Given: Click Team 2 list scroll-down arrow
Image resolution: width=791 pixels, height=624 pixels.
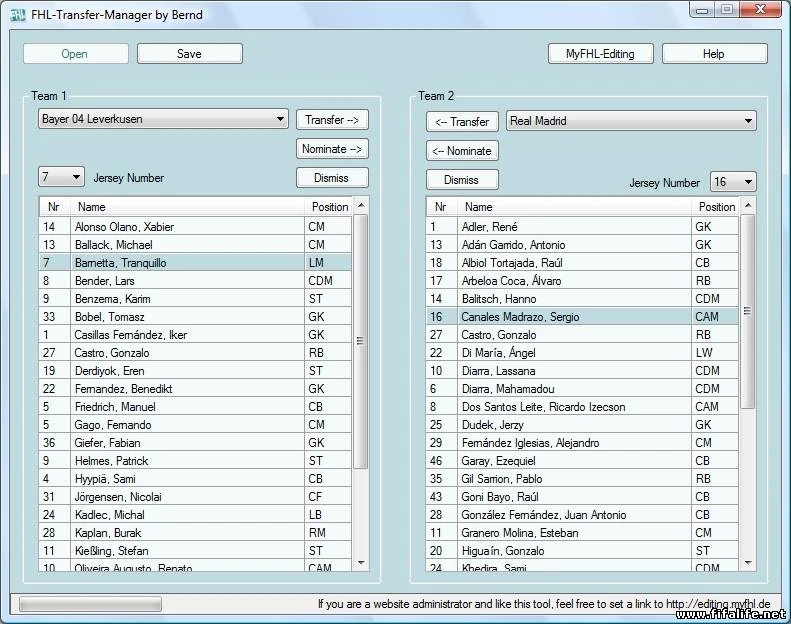Looking at the screenshot, I should click(748, 563).
